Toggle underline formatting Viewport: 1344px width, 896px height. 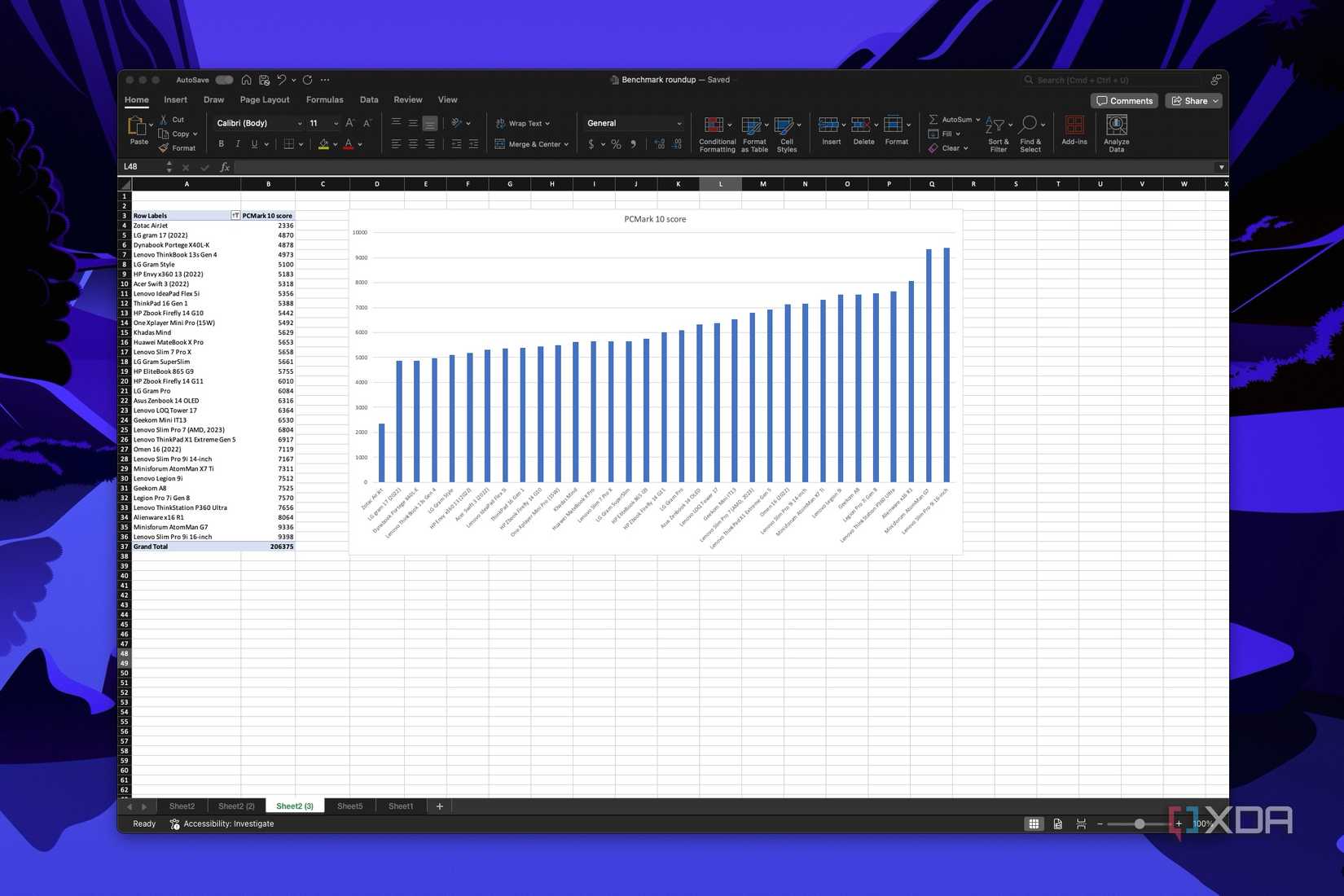tap(255, 144)
